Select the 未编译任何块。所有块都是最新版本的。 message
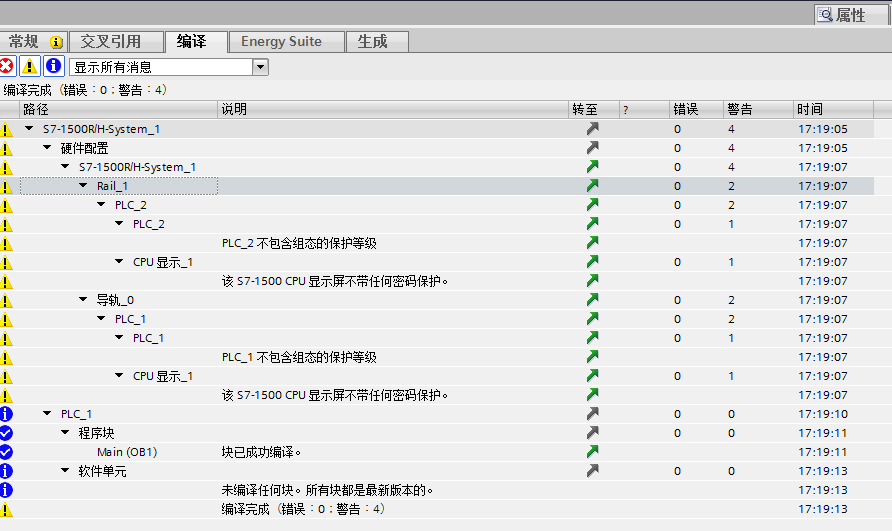Screen dimensions: 892x531 328,490
